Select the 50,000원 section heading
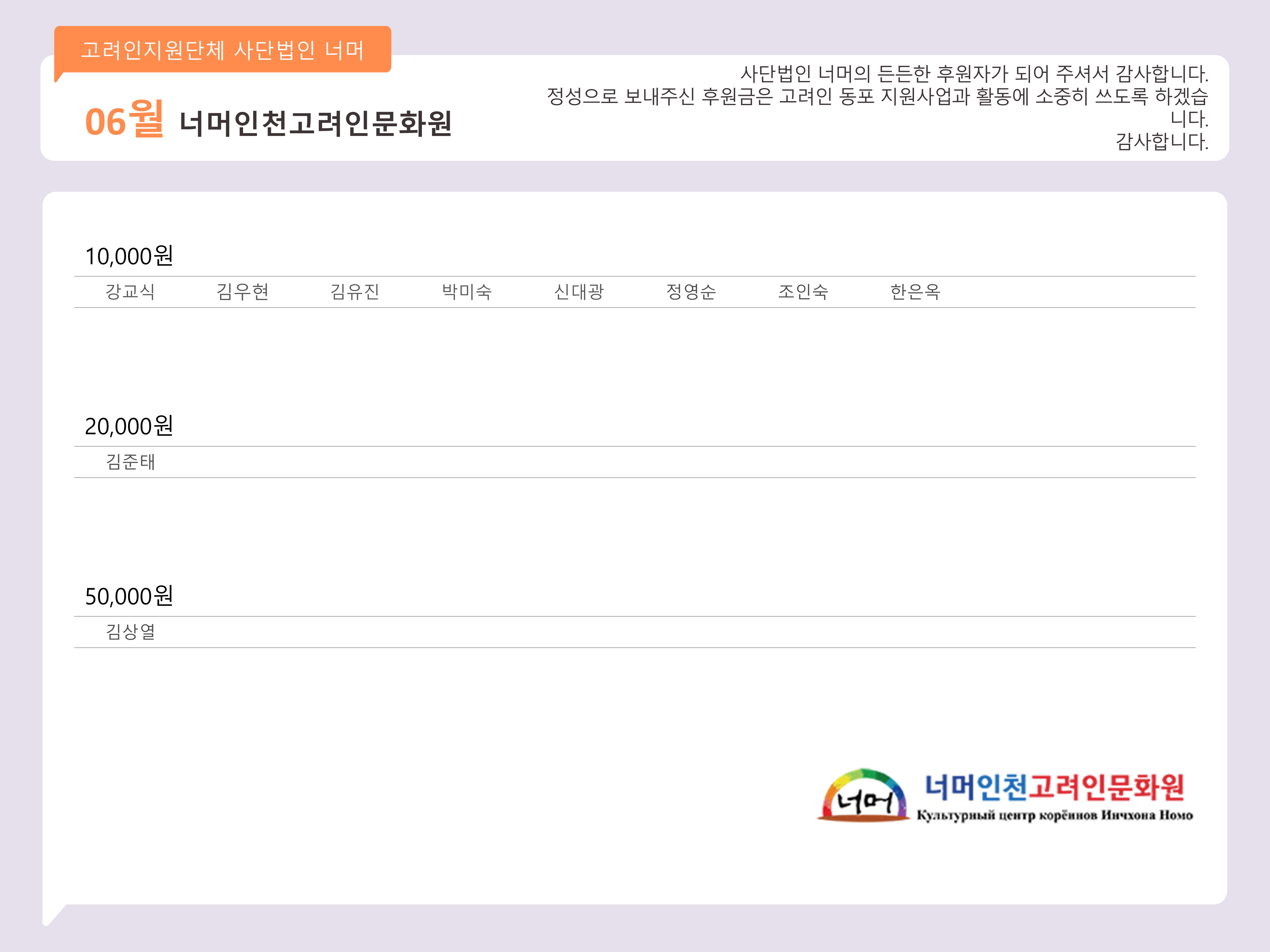The width and height of the screenshot is (1270, 952). click(x=129, y=596)
